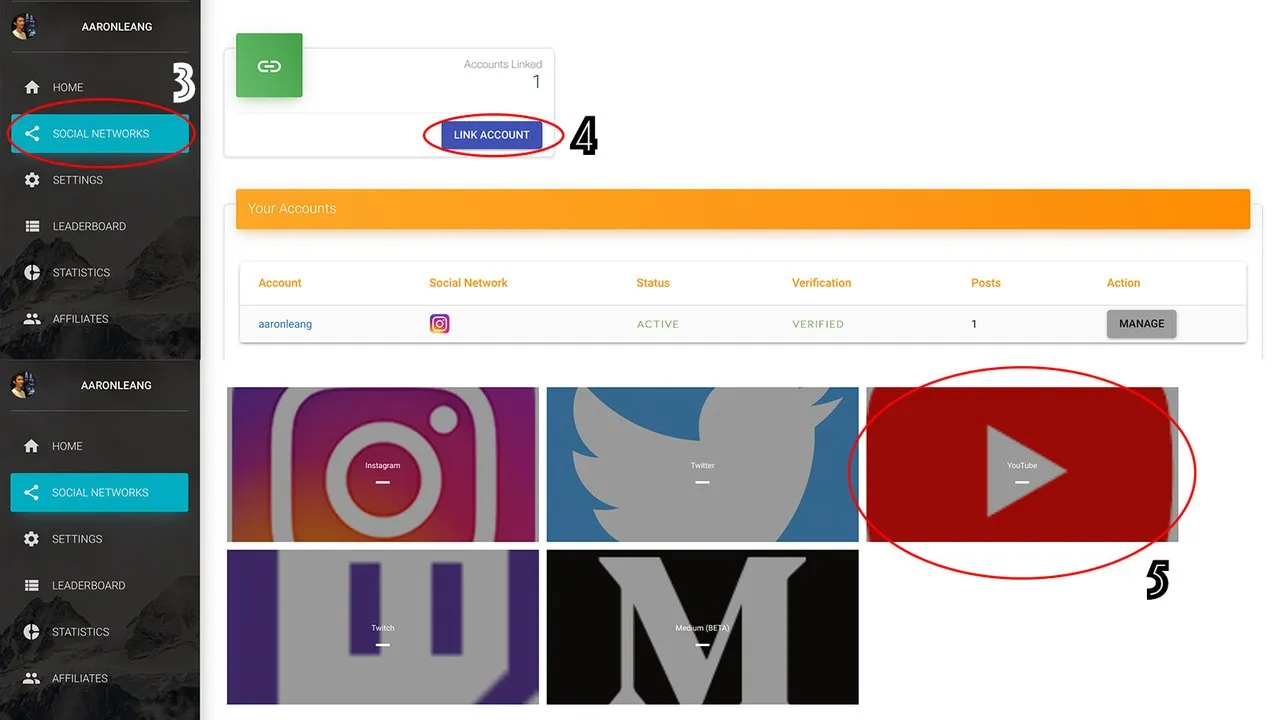Open the aaronleang account link
This screenshot has height=720, width=1280.
(x=285, y=324)
